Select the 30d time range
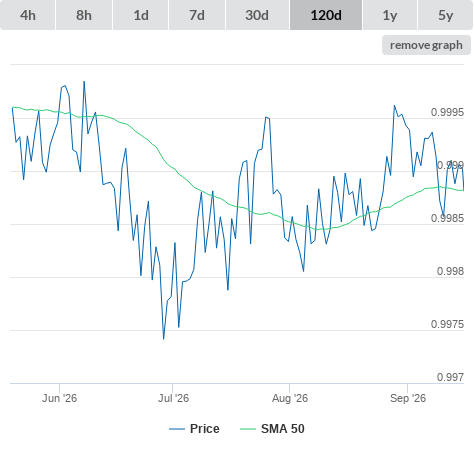The height and width of the screenshot is (455, 474). coord(257,15)
